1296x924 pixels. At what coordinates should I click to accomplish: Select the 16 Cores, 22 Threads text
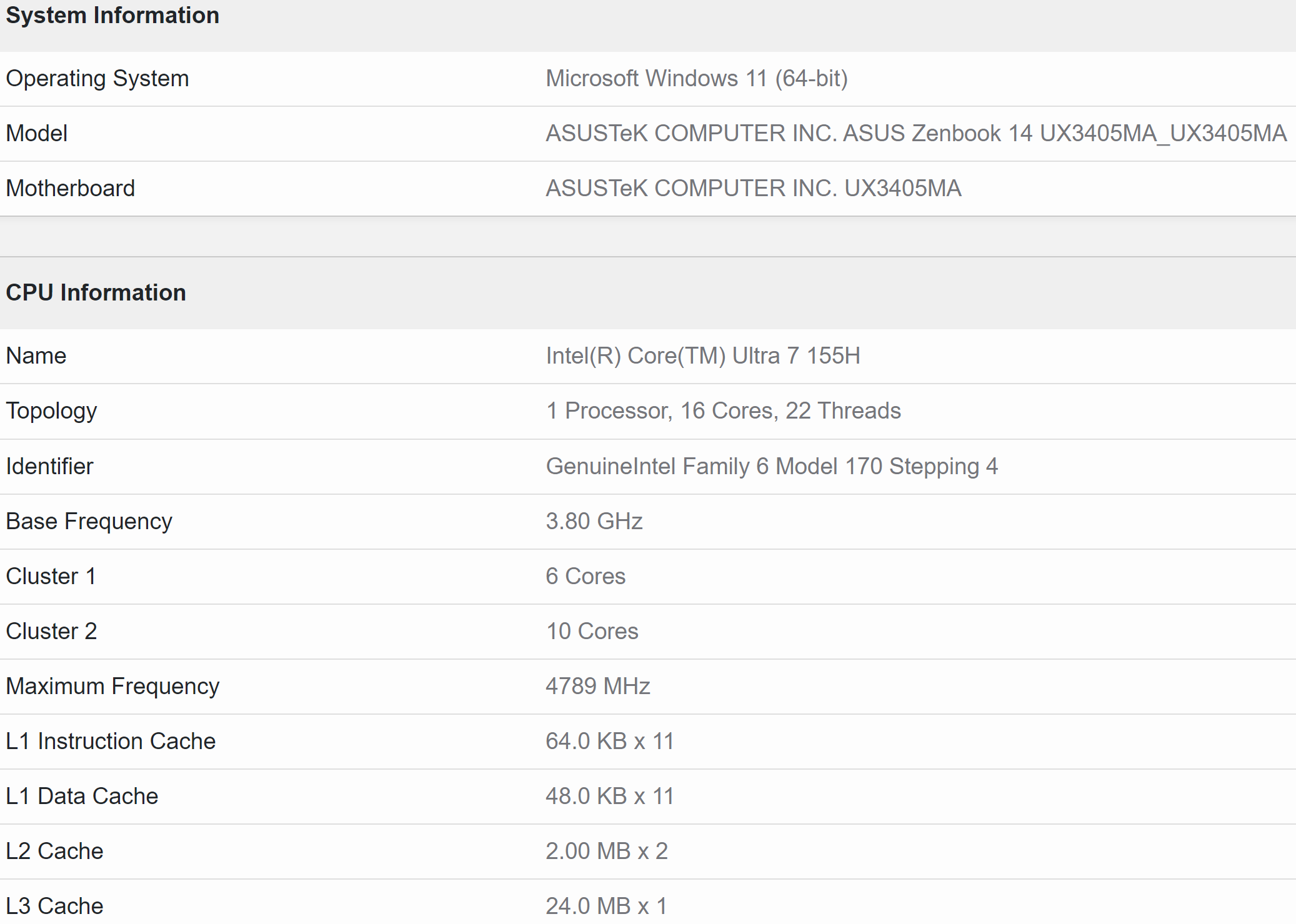tap(790, 411)
